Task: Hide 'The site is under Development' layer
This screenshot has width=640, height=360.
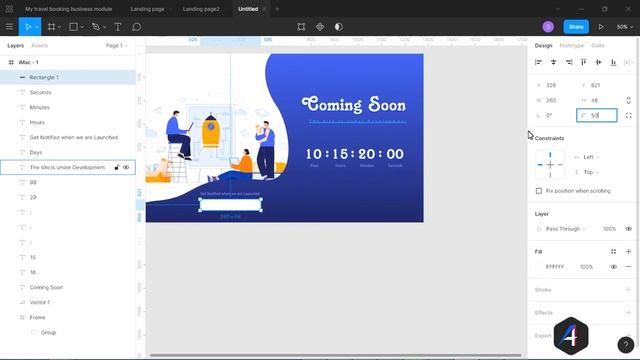Action: pos(126,167)
